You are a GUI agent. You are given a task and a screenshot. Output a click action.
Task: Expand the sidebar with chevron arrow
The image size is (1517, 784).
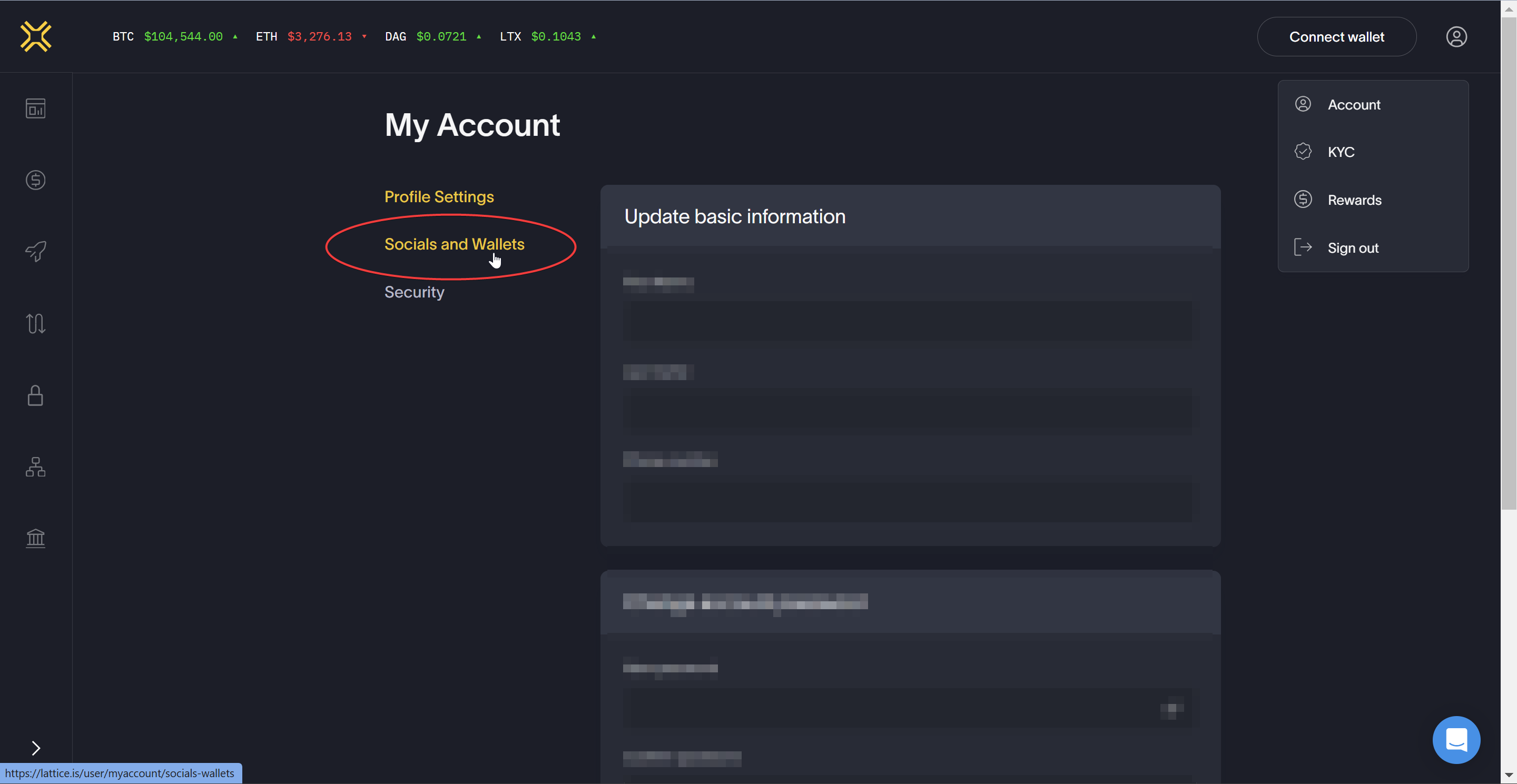pyautogui.click(x=35, y=748)
